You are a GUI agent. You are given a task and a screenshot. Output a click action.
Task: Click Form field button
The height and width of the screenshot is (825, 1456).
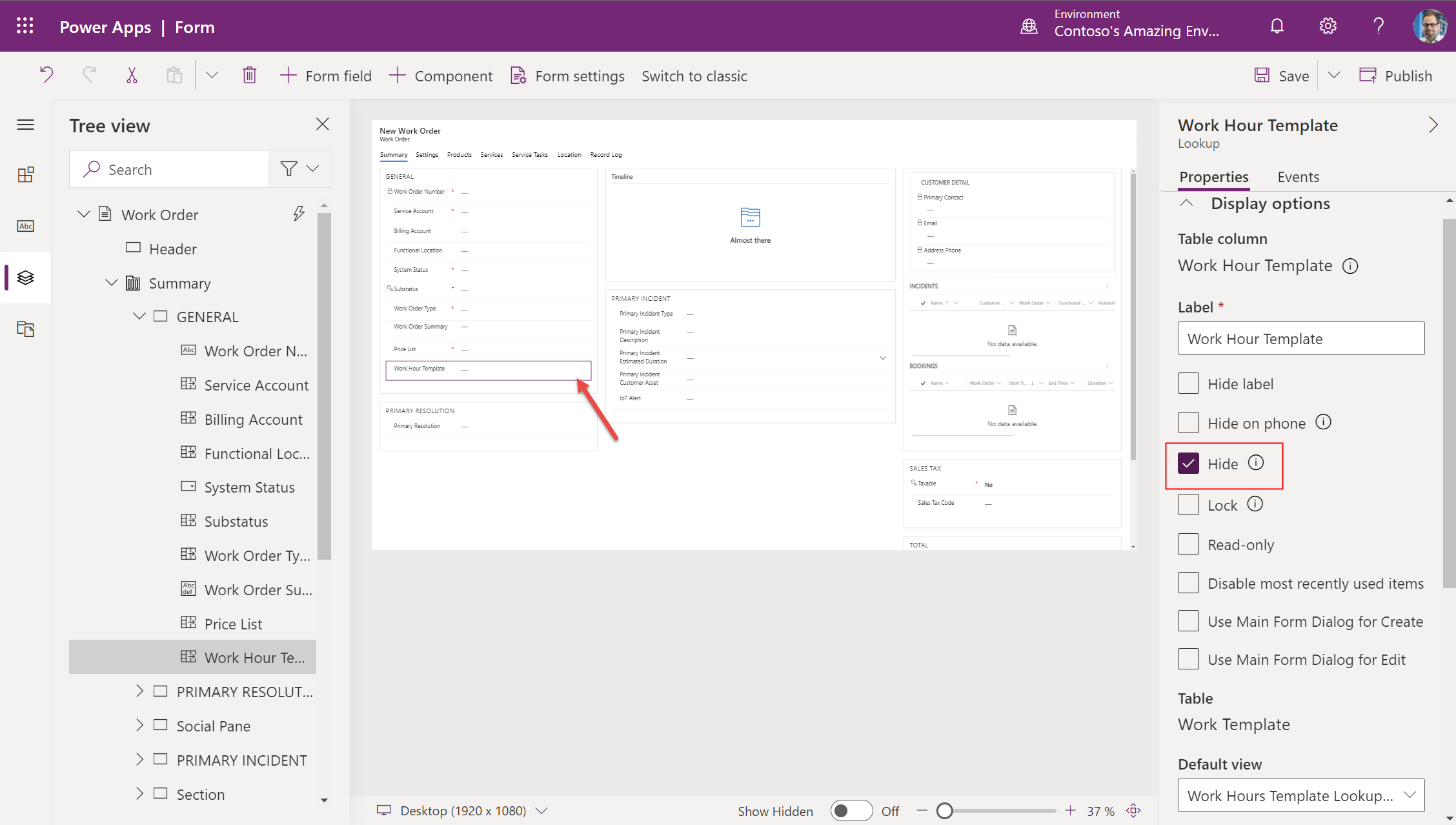[326, 76]
